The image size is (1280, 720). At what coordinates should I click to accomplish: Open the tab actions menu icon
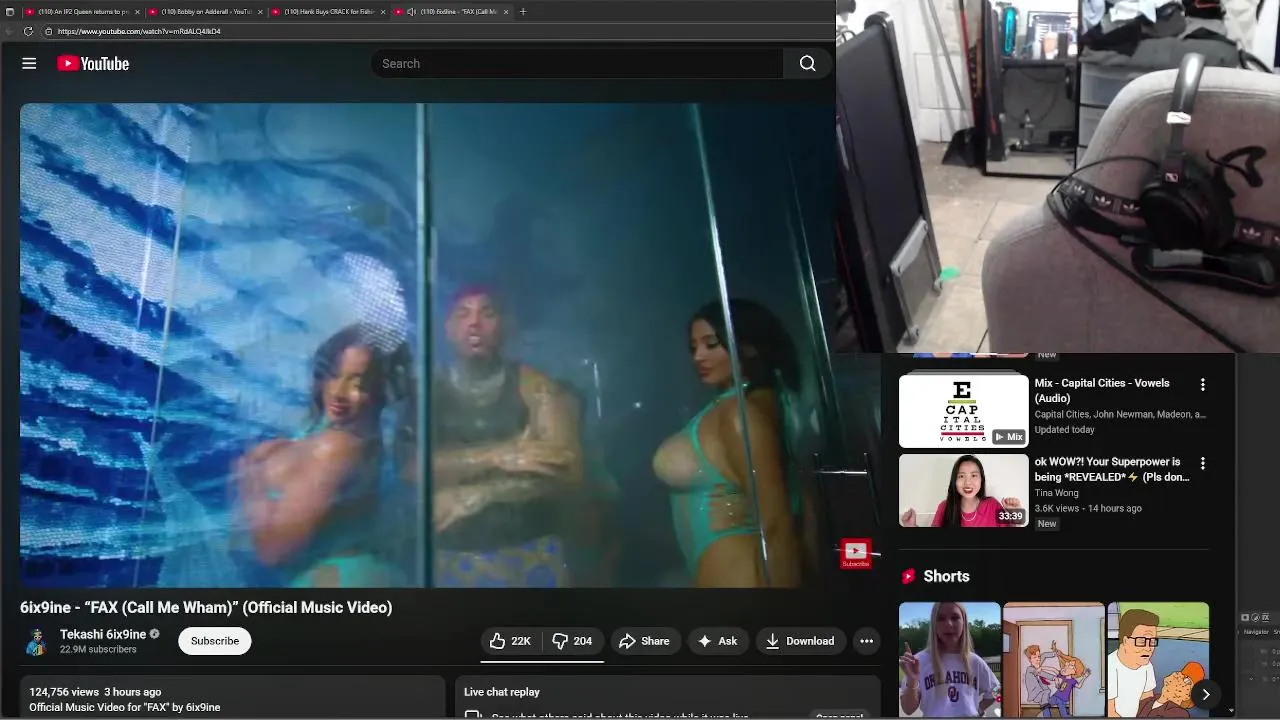click(10, 12)
